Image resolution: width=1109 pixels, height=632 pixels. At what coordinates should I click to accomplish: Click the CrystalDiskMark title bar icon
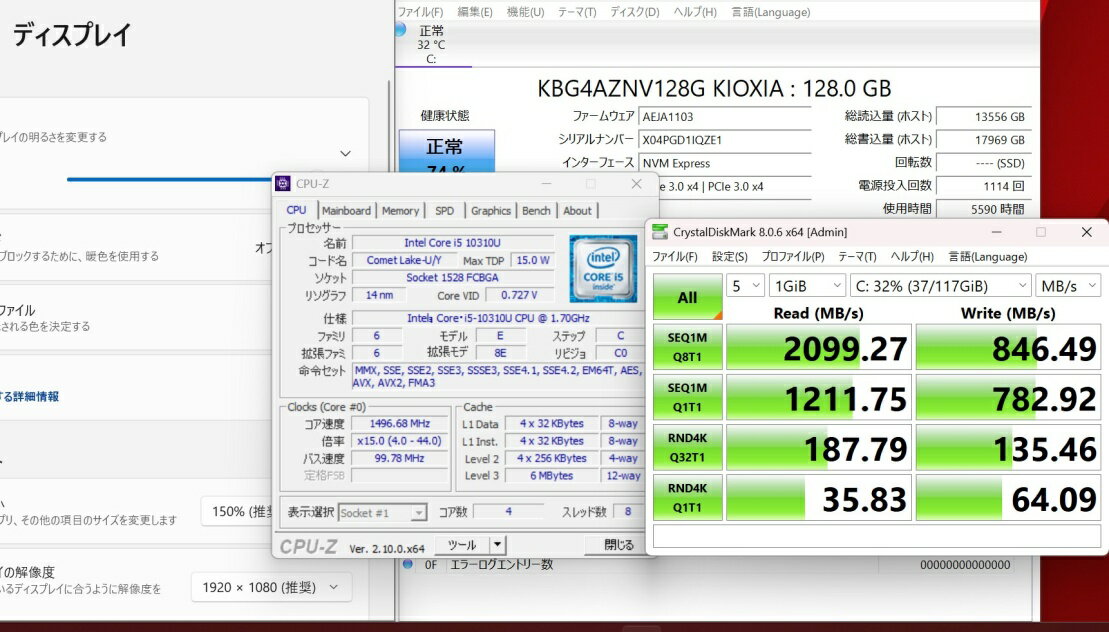click(660, 232)
